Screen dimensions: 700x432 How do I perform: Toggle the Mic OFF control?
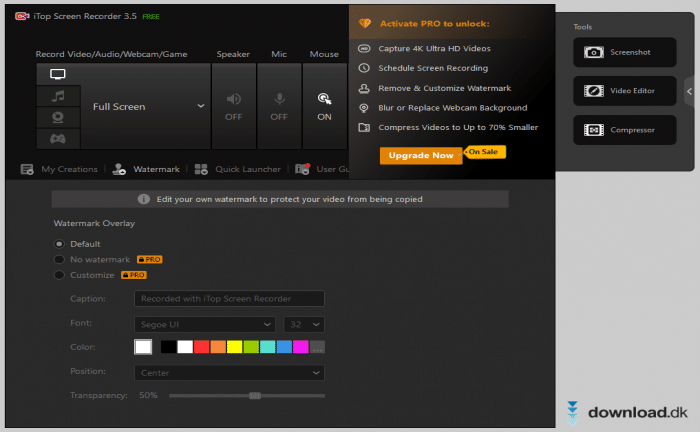pyautogui.click(x=279, y=106)
